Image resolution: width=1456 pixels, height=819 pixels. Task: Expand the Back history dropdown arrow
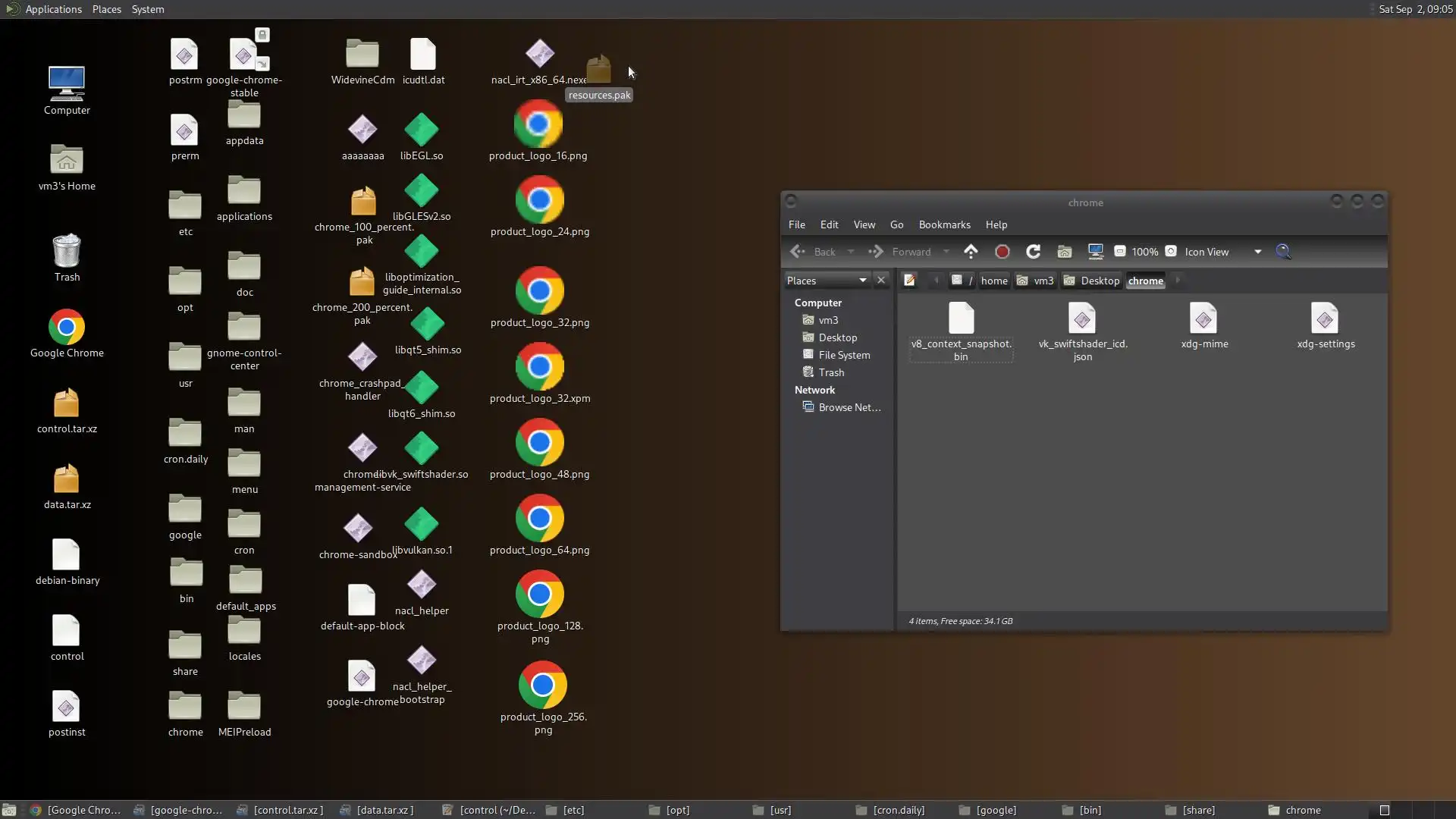point(851,252)
